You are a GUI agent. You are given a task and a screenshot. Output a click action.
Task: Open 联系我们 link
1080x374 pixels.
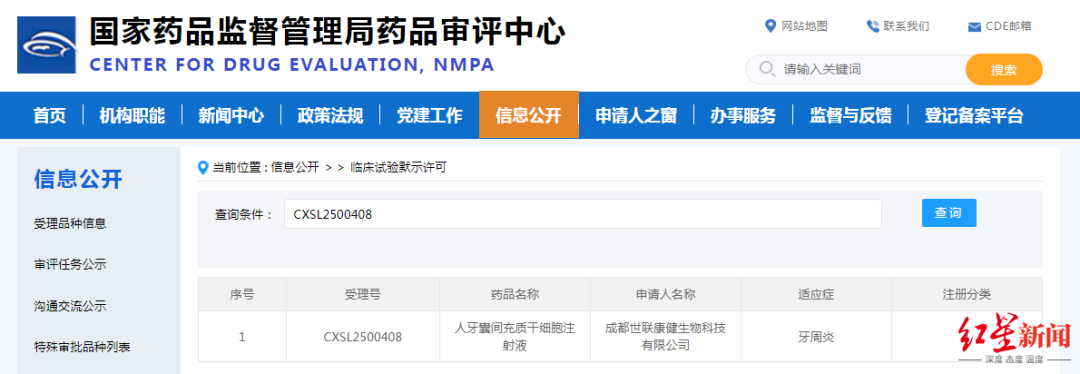pyautogui.click(x=906, y=26)
